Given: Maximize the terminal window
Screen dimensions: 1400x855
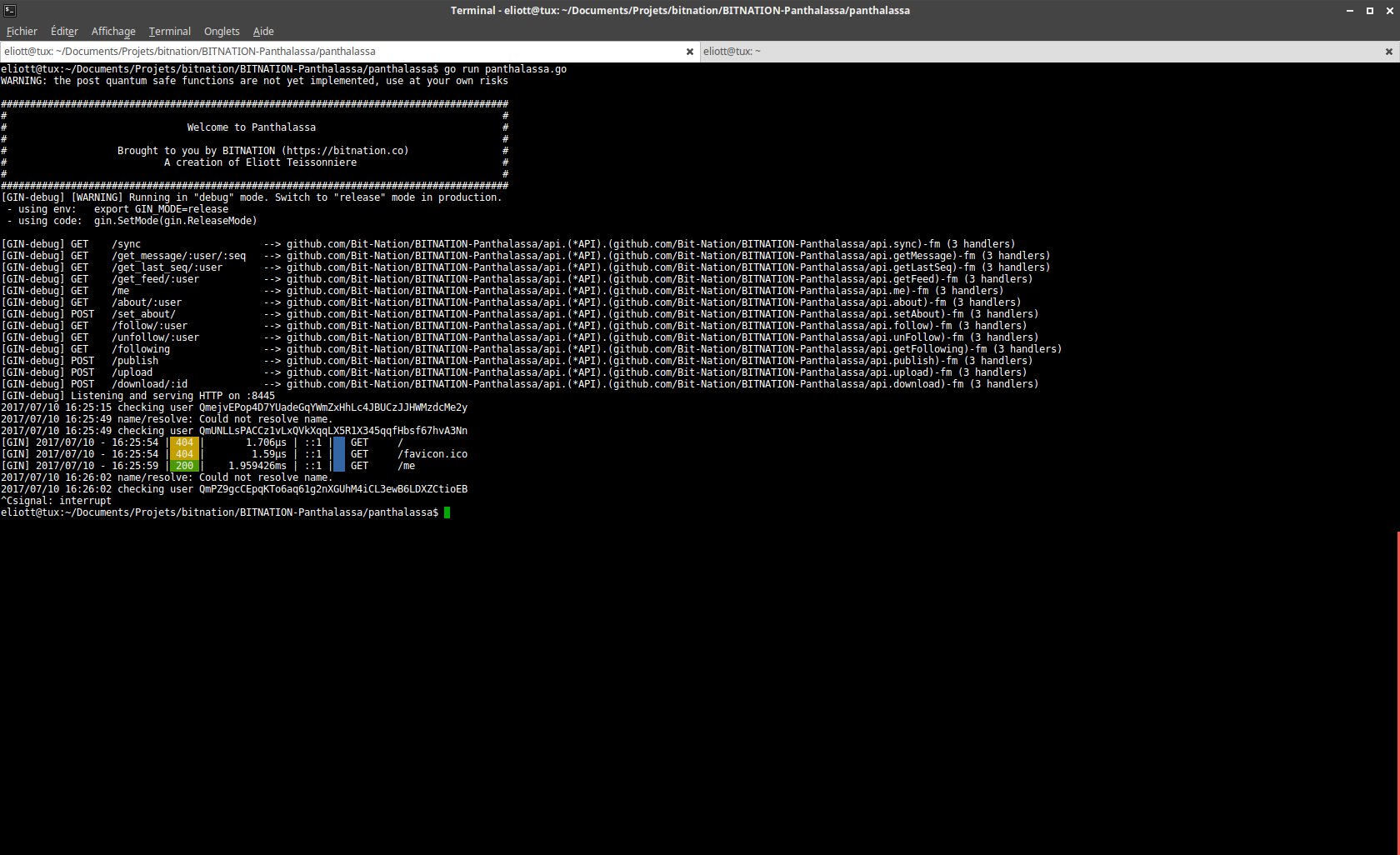Looking at the screenshot, I should click(x=1370, y=11).
